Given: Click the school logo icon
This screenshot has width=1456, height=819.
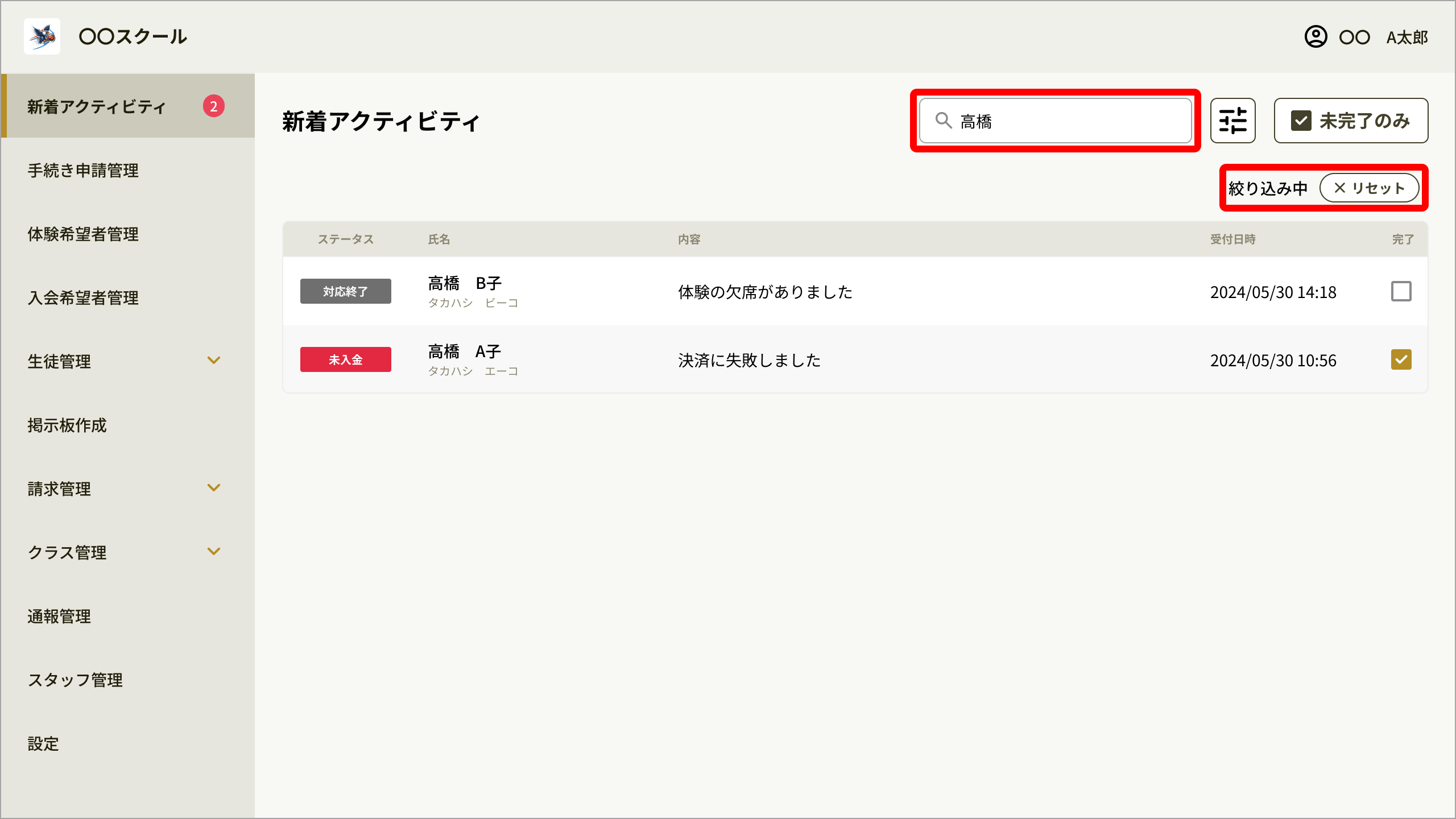Looking at the screenshot, I should coord(42,36).
